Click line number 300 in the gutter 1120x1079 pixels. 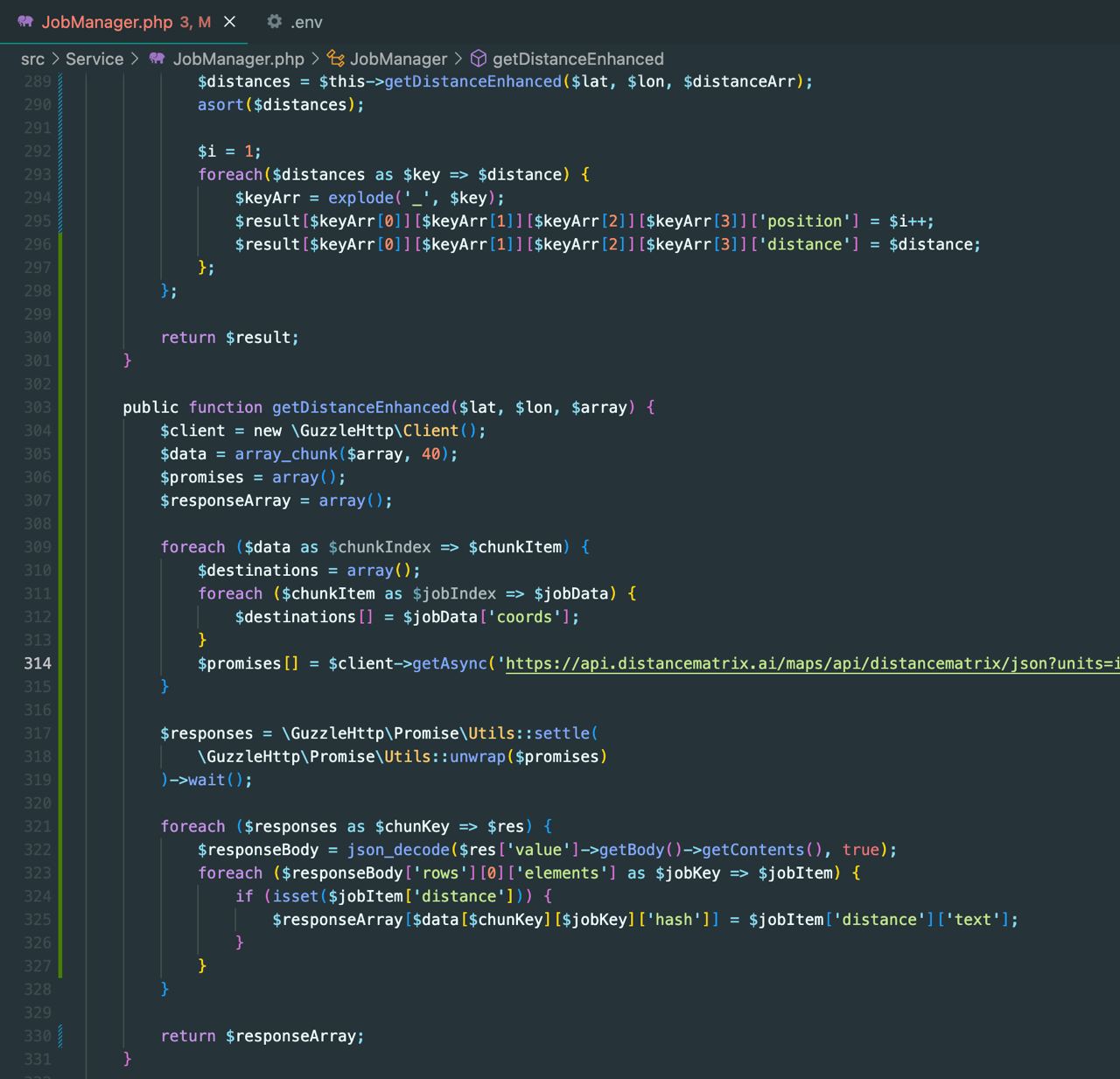click(38, 337)
